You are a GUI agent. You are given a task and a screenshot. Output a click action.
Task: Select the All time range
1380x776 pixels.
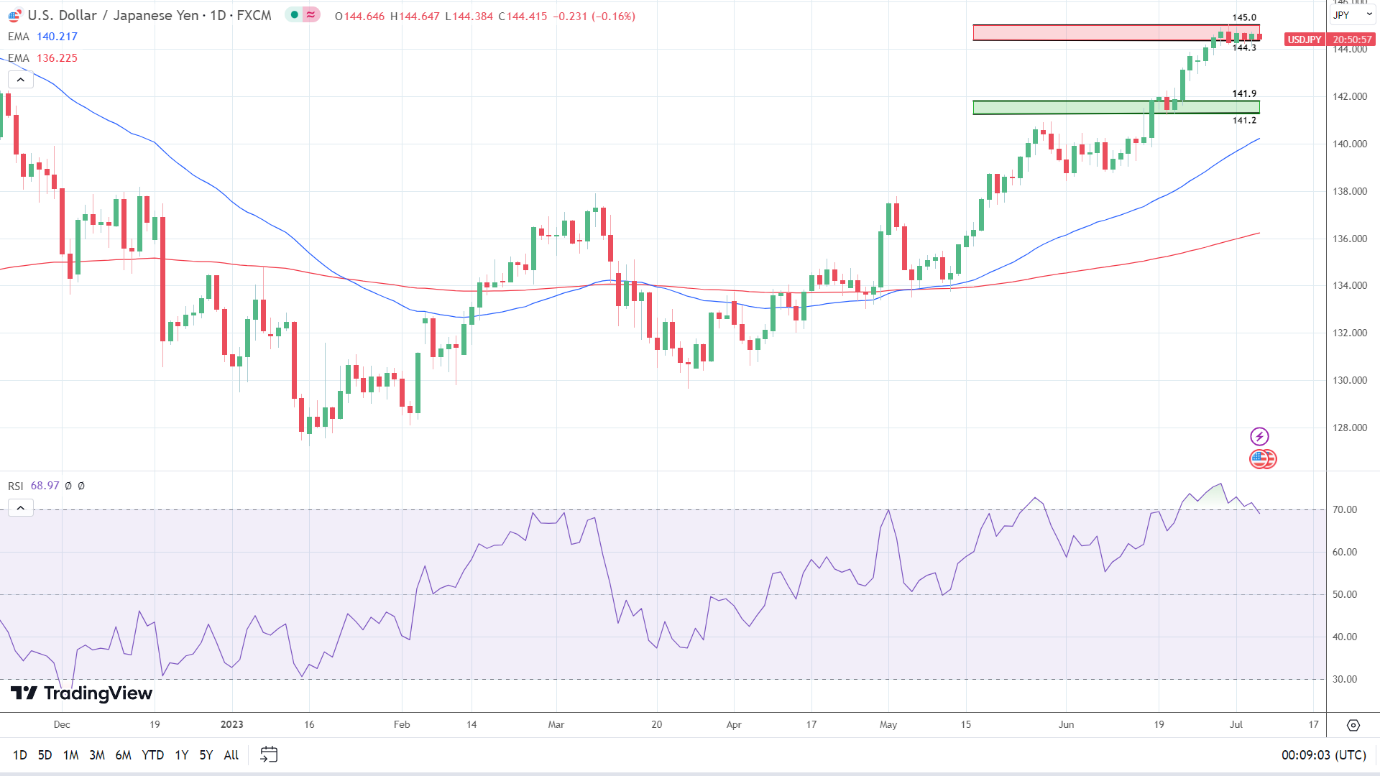point(231,755)
